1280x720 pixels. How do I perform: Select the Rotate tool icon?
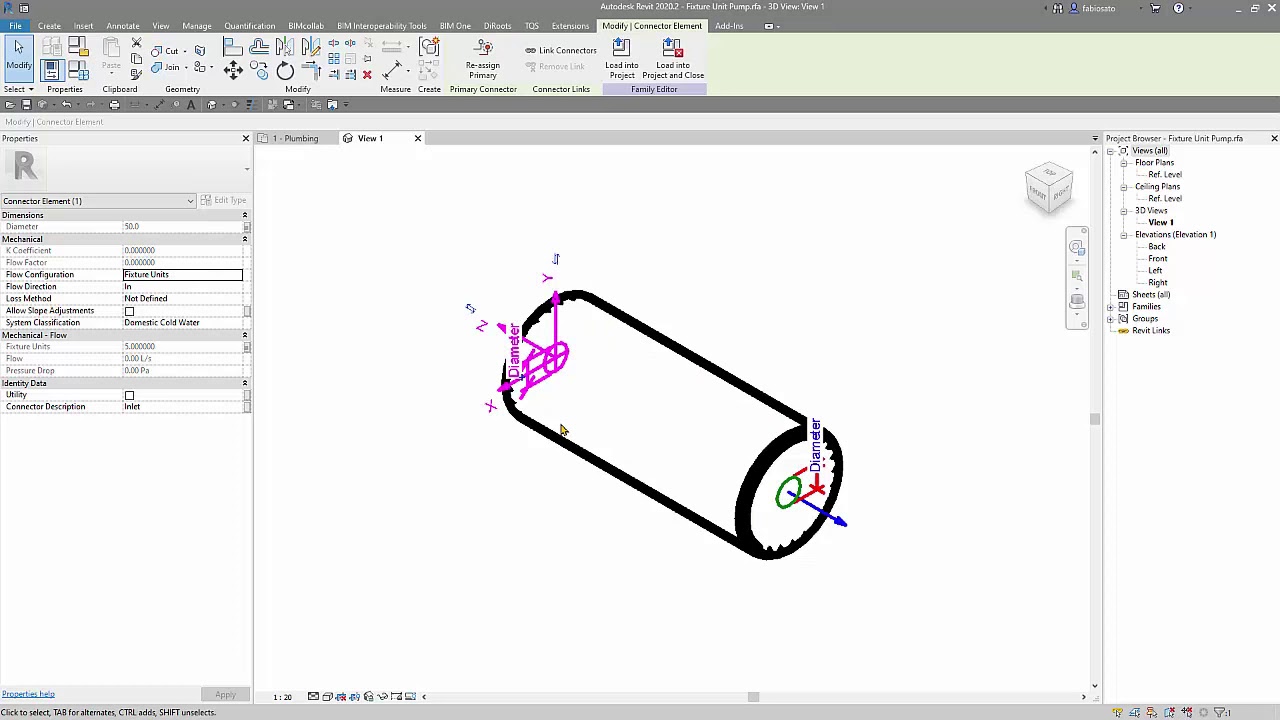285,69
